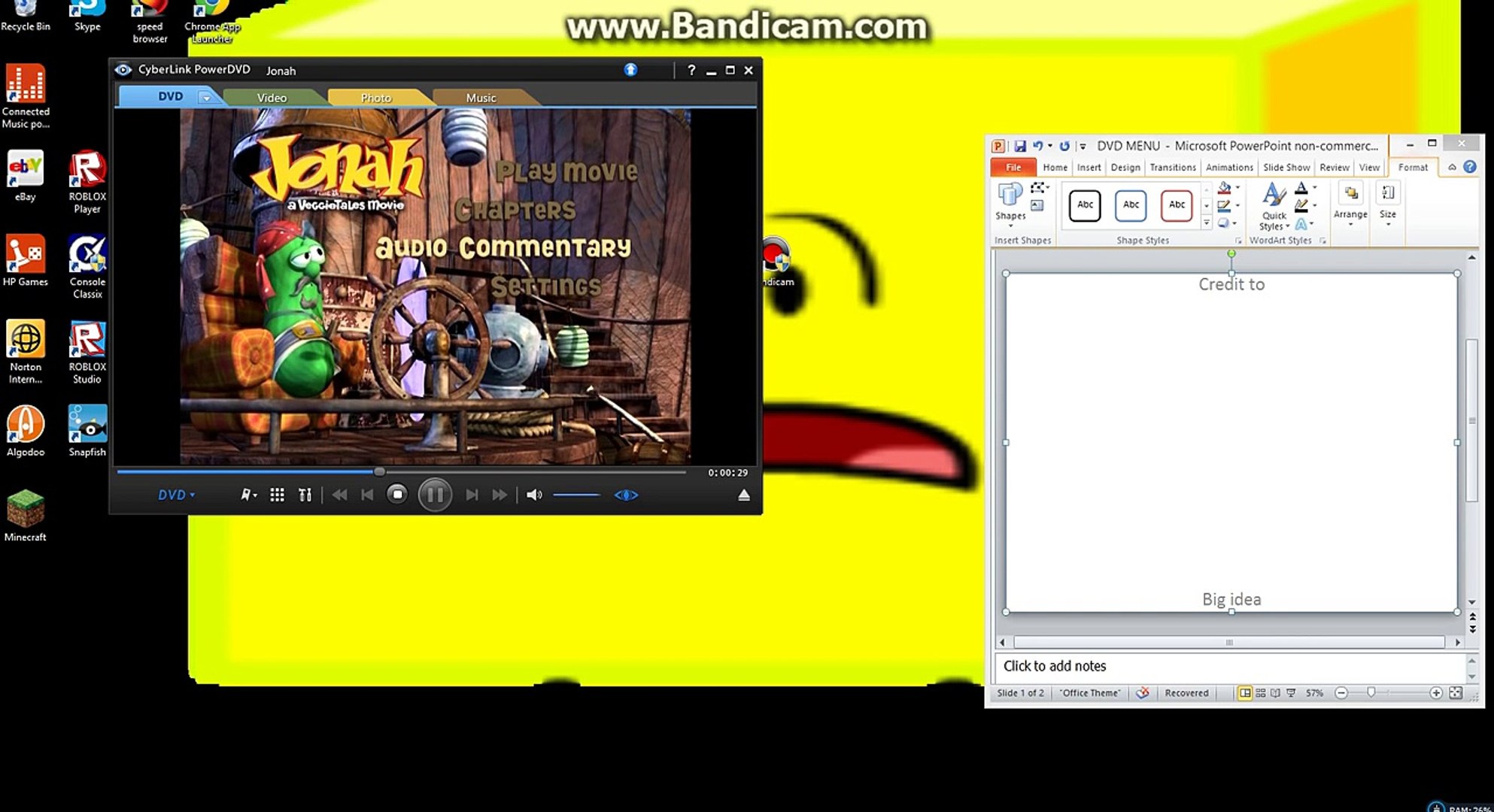Open the Shapes gallery button
This screenshot has height=812, width=1494.
click(x=1010, y=203)
